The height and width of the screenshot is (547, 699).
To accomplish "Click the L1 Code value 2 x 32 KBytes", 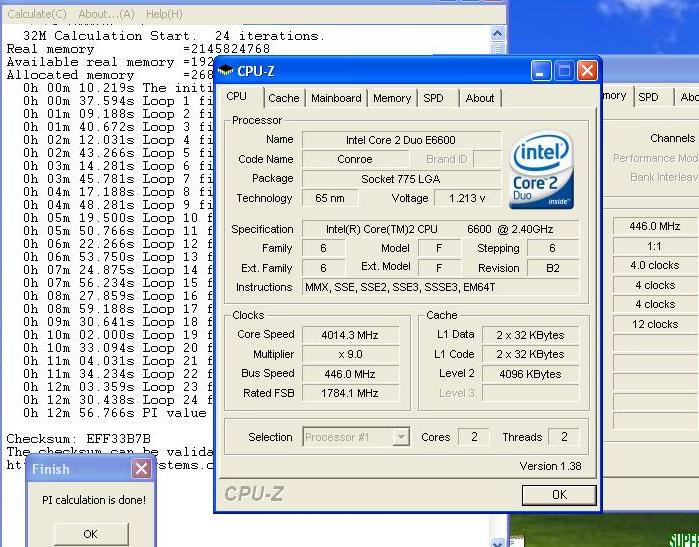I will (x=530, y=354).
